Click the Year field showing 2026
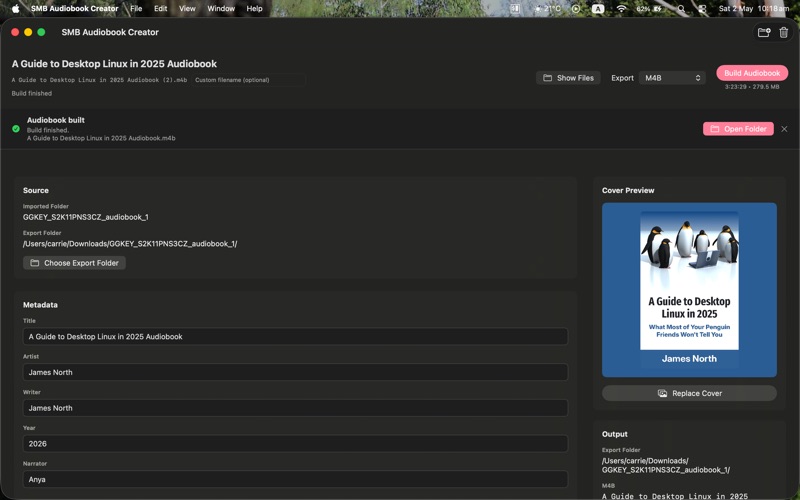800x500 pixels. 295,444
